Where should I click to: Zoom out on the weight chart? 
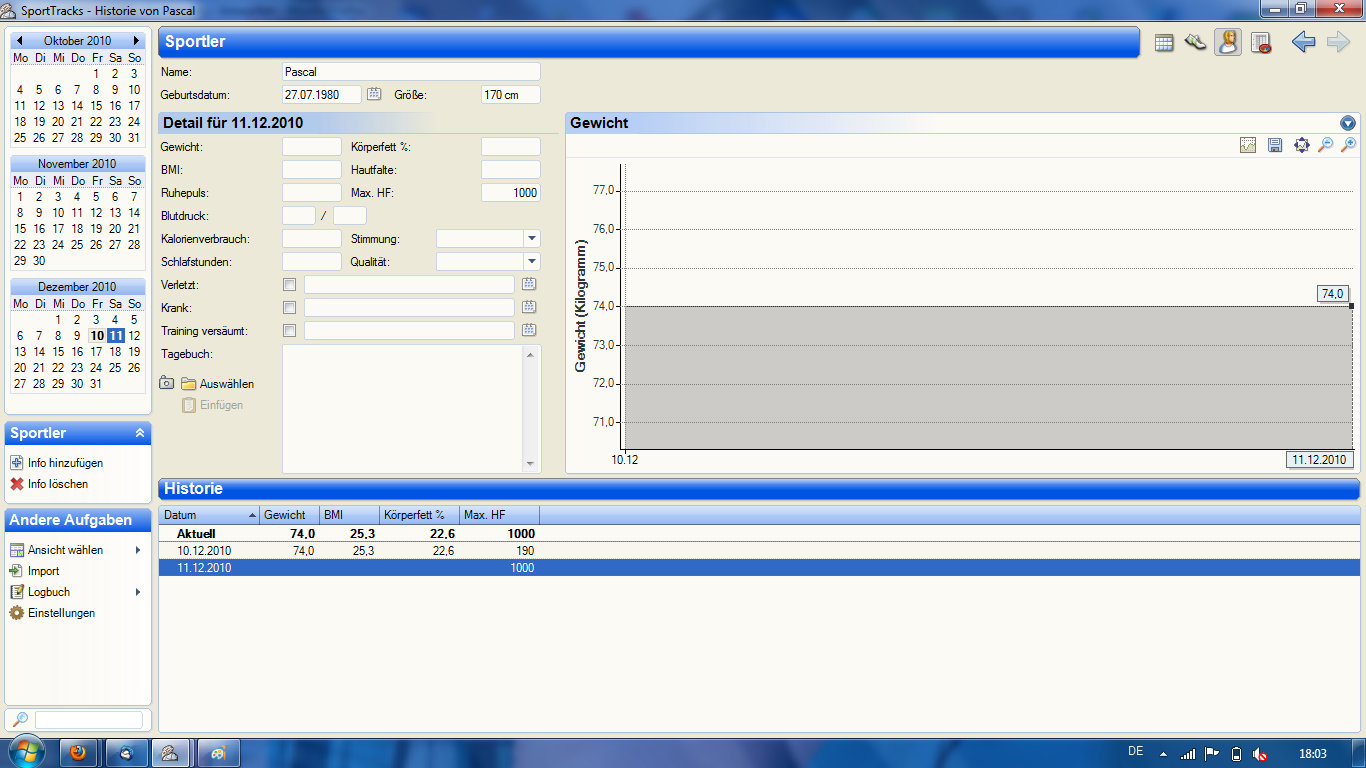[1325, 145]
